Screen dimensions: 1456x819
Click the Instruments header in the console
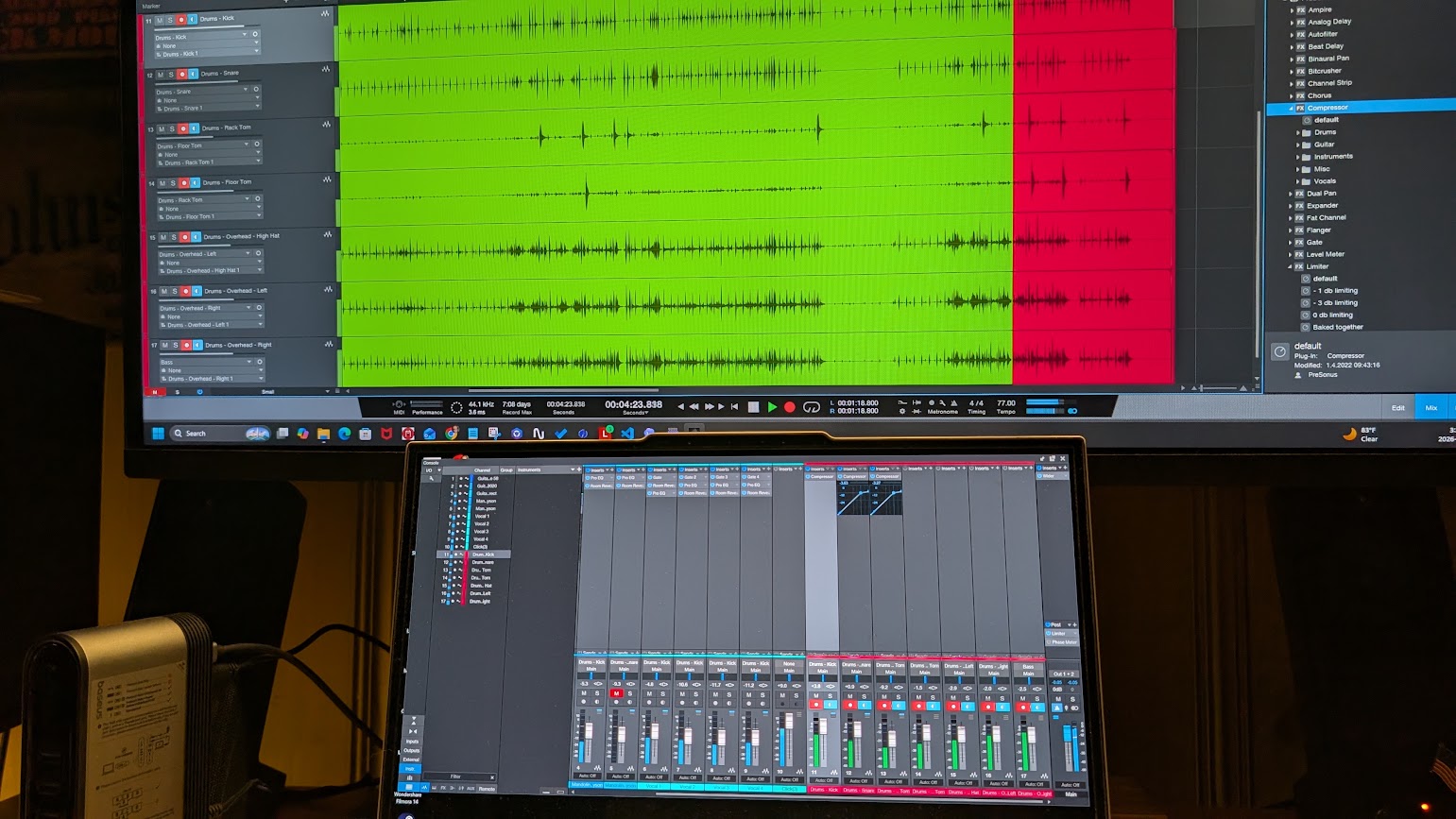pyautogui.click(x=529, y=469)
